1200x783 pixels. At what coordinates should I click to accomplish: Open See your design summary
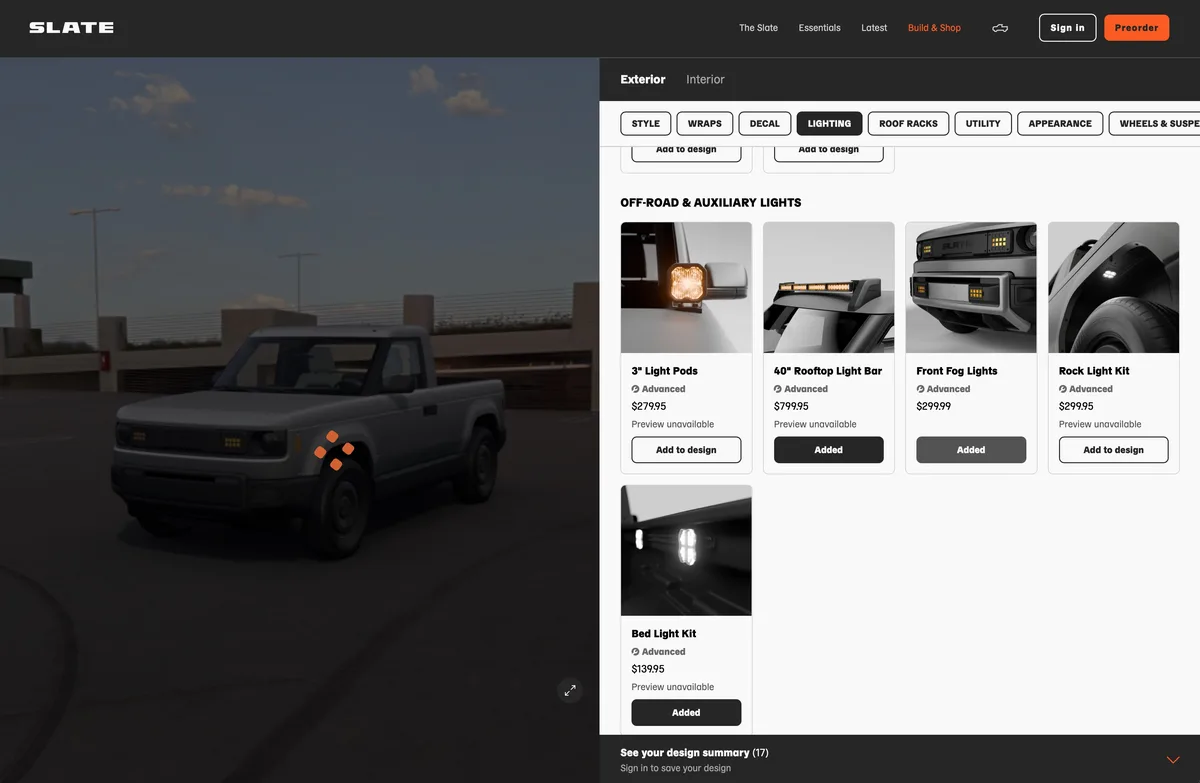[694, 753]
